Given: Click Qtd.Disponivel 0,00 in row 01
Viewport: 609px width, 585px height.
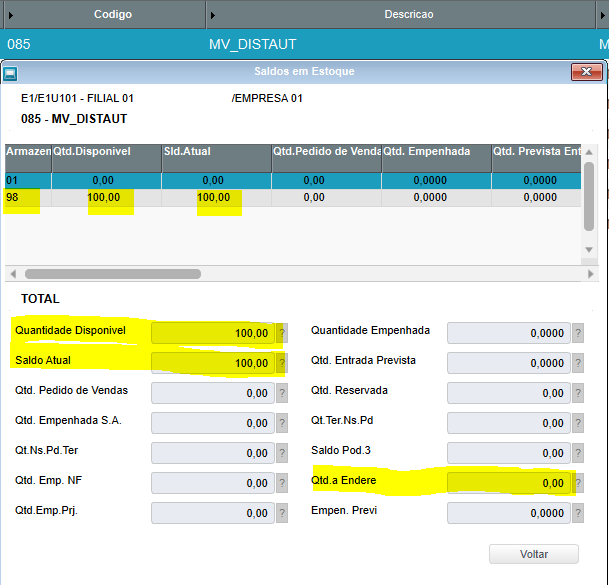Looking at the screenshot, I should click(103, 181).
